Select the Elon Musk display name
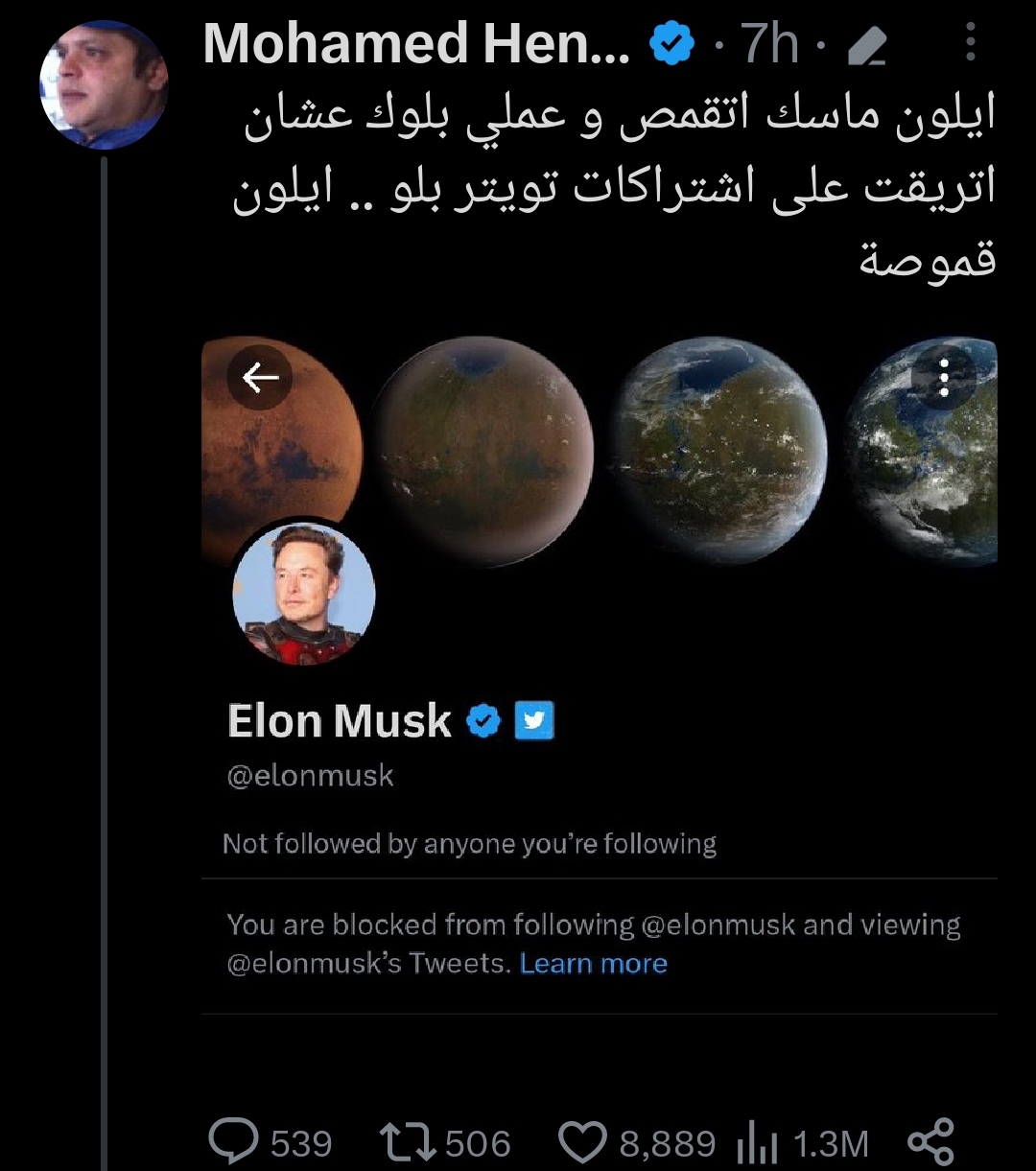The width and height of the screenshot is (1036, 1171). point(340,721)
